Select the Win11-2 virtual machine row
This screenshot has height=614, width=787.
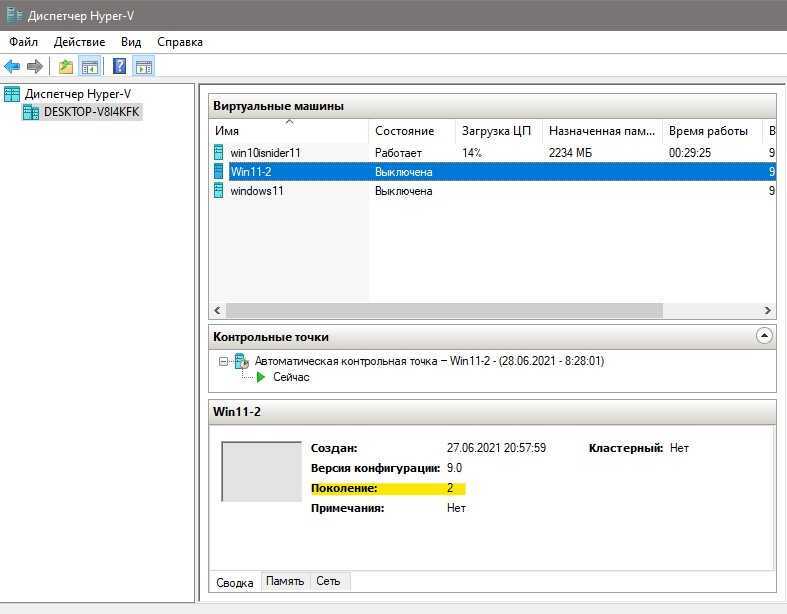(x=502, y=171)
